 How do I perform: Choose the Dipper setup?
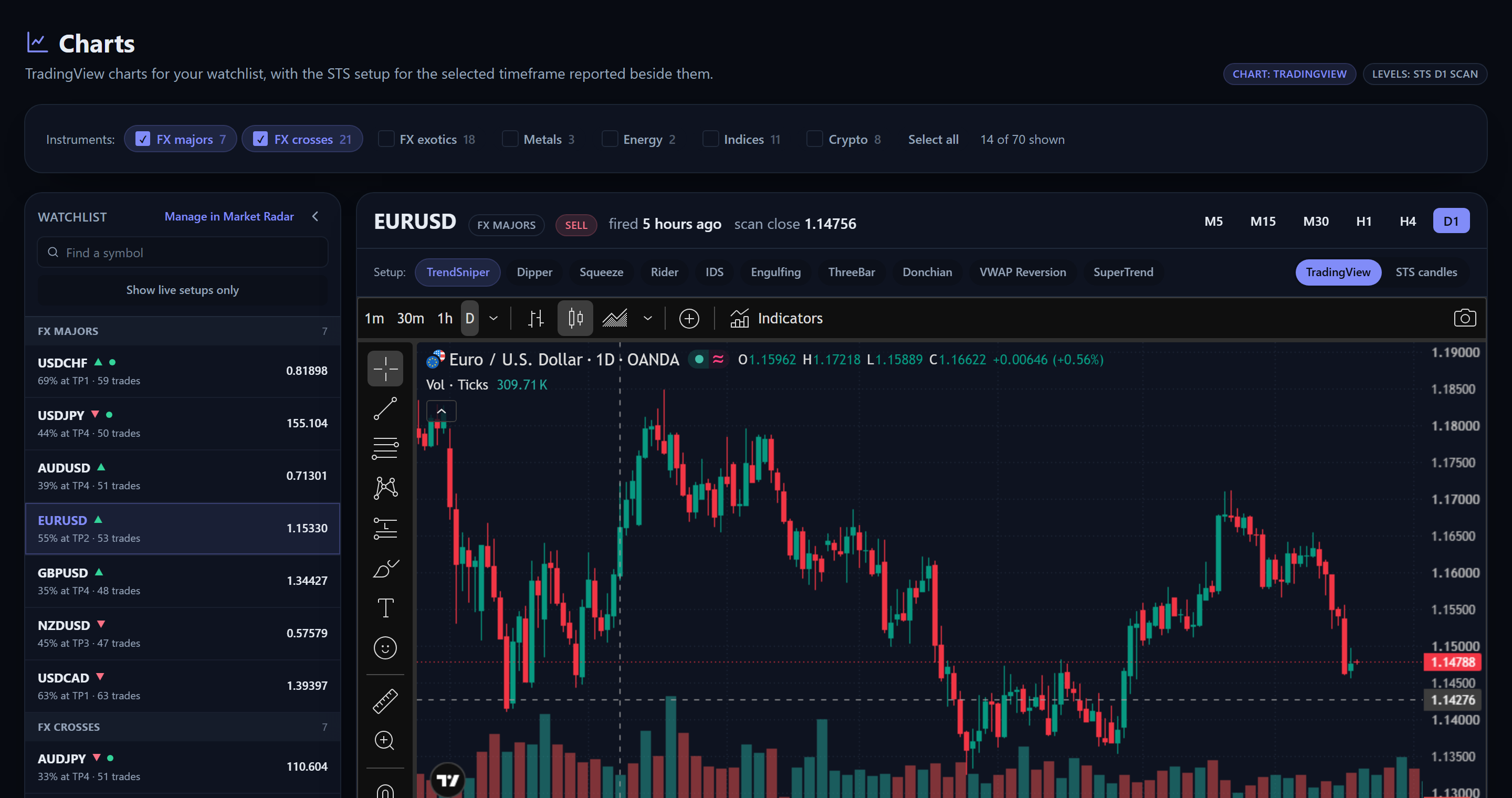(x=534, y=272)
